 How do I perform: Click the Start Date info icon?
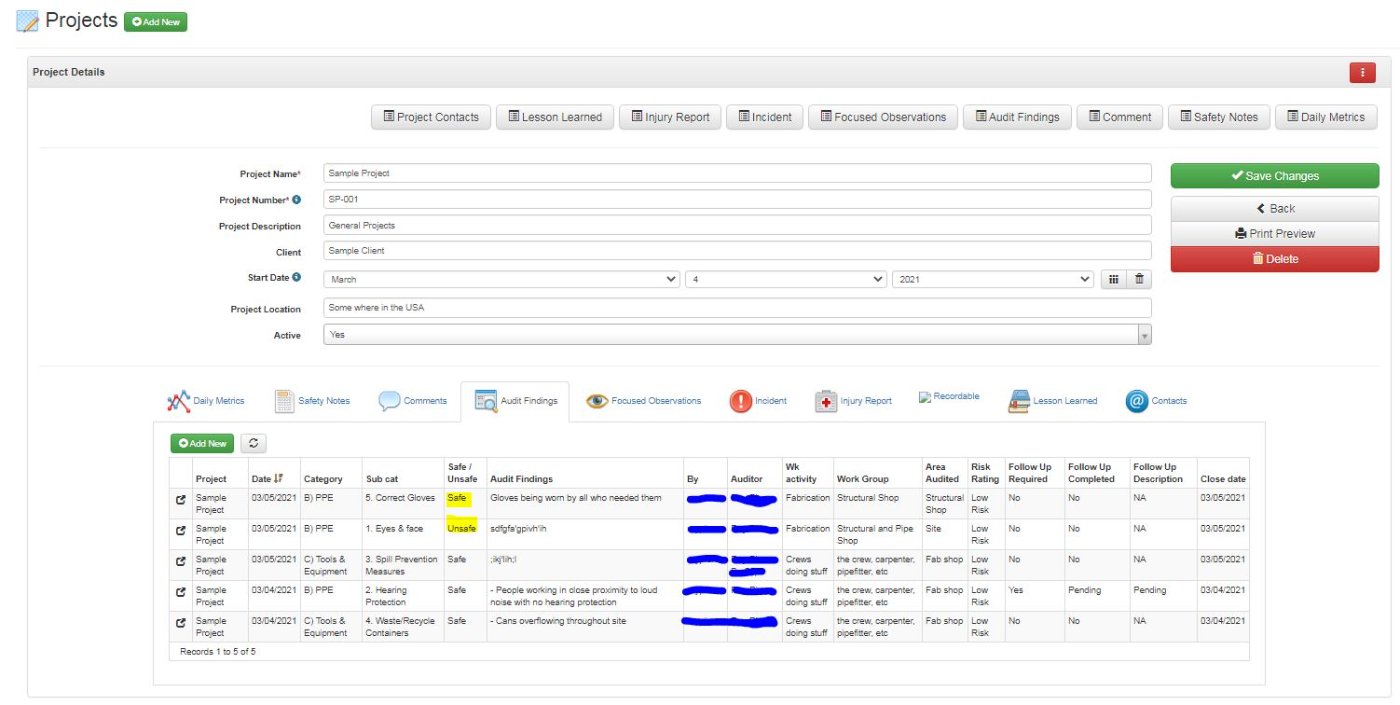(296, 277)
